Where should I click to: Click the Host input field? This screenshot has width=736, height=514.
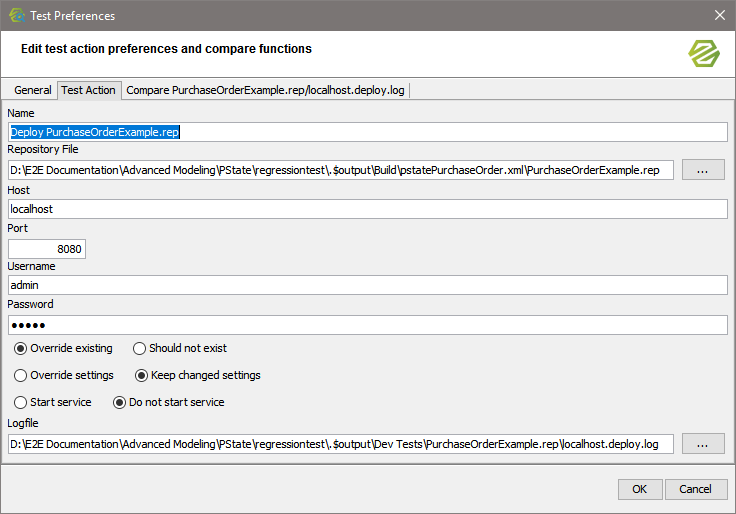(366, 209)
